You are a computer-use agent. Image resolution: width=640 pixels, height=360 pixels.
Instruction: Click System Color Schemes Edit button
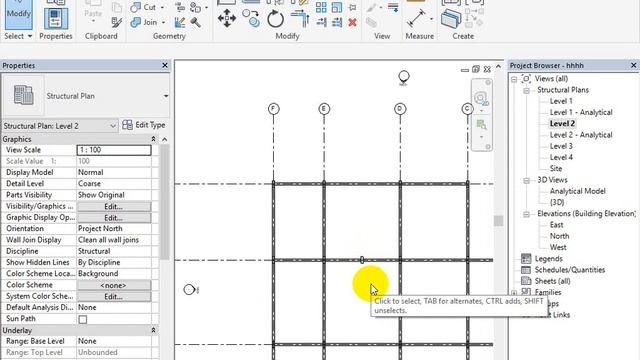[x=114, y=297]
